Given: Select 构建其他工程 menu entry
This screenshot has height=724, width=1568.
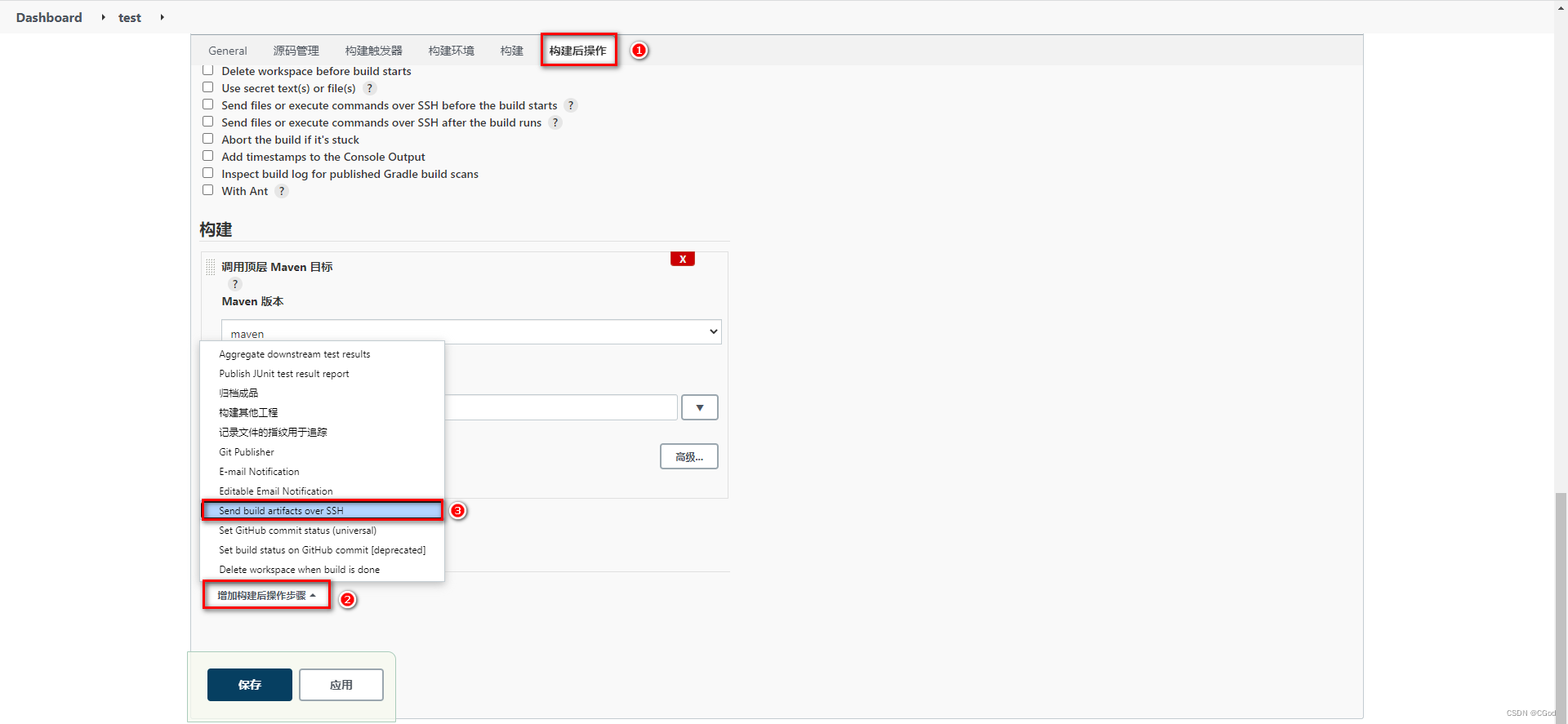Looking at the screenshot, I should 323,413.
